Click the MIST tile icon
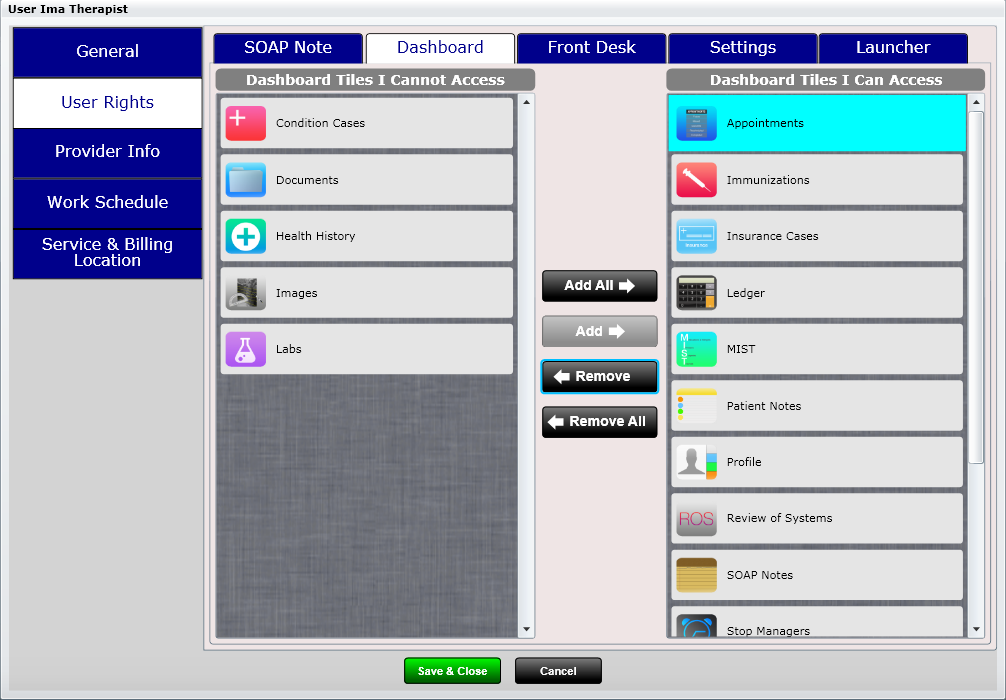 coord(697,349)
